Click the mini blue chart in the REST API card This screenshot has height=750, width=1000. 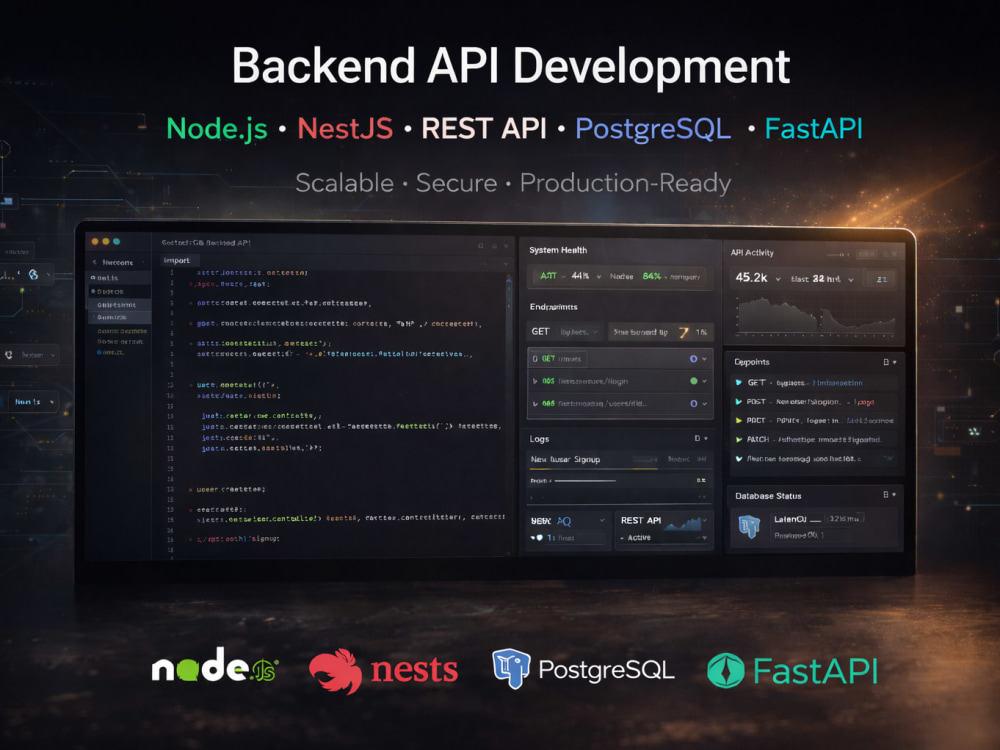[x=683, y=523]
